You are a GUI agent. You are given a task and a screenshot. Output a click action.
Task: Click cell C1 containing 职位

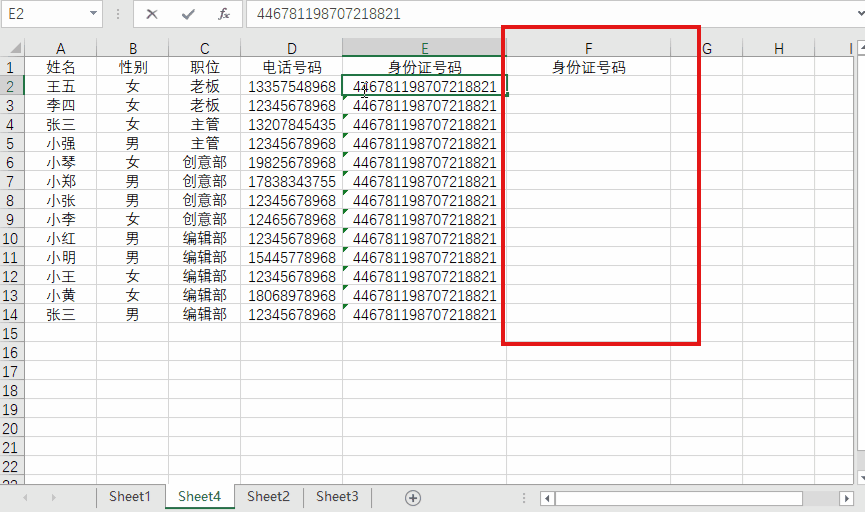[x=205, y=67]
